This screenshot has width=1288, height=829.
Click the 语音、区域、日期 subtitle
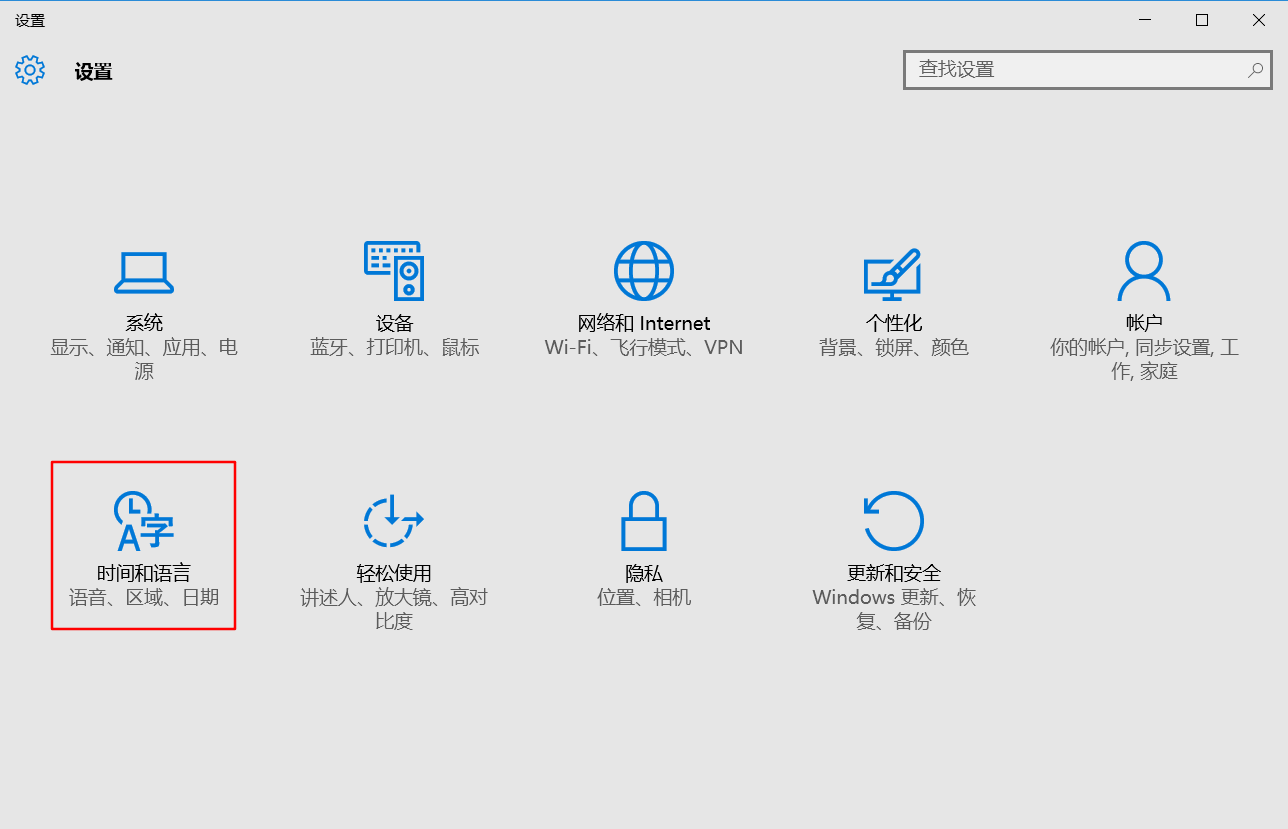tap(143, 597)
